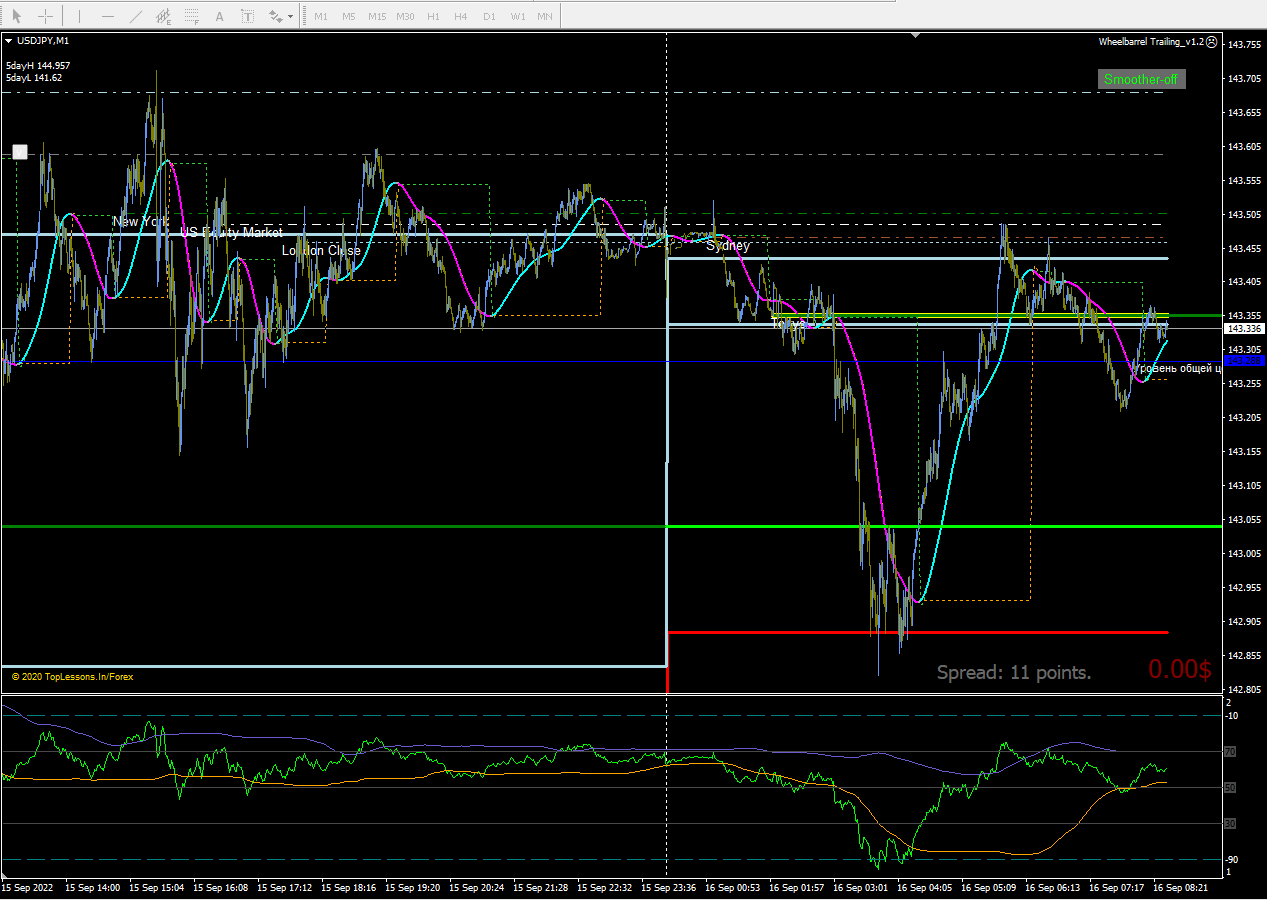Image resolution: width=1267 pixels, height=900 pixels.
Task: Select the MN timeframe
Action: pos(545,16)
